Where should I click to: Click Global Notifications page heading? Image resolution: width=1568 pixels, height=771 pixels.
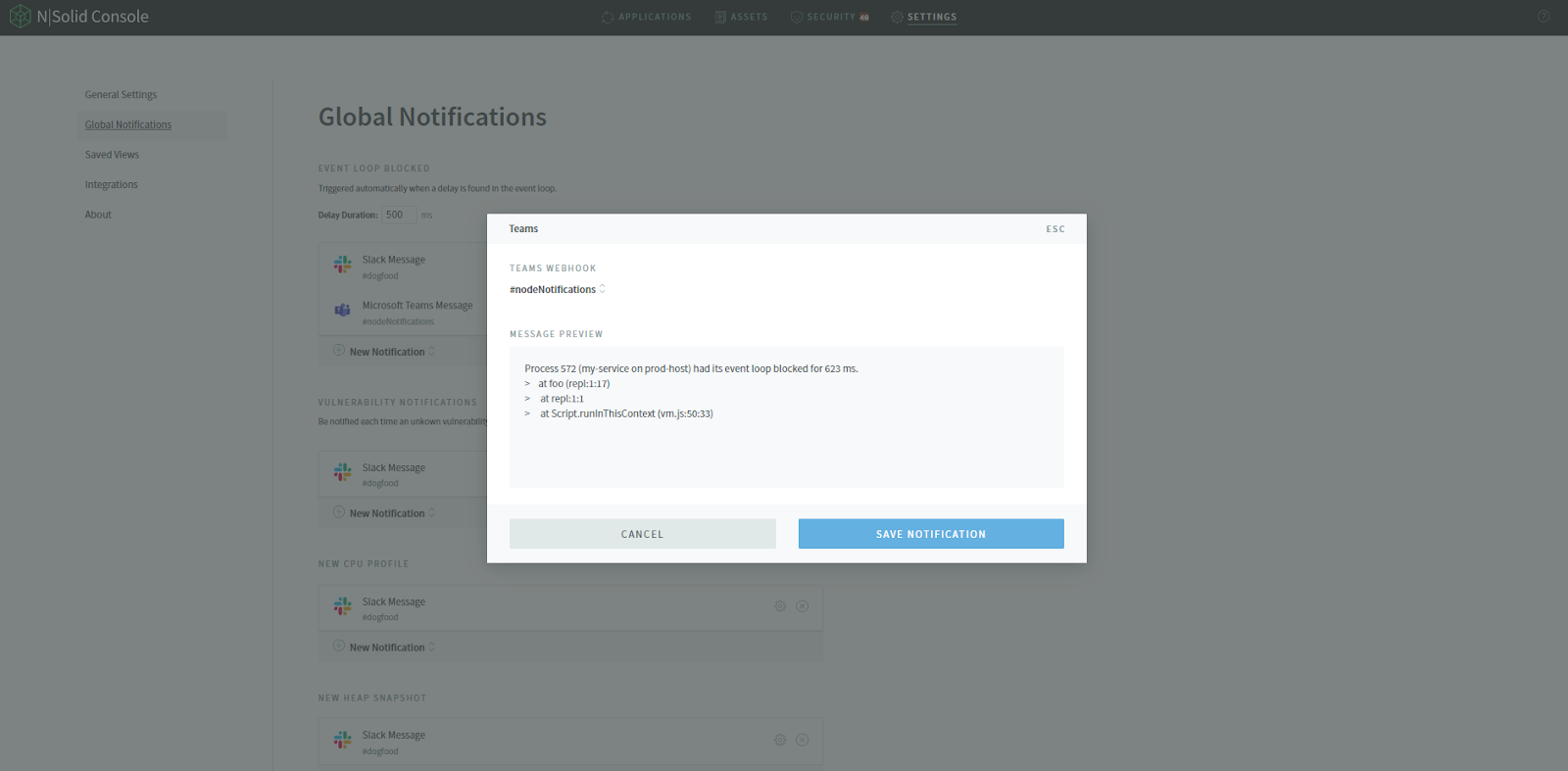pyautogui.click(x=432, y=117)
